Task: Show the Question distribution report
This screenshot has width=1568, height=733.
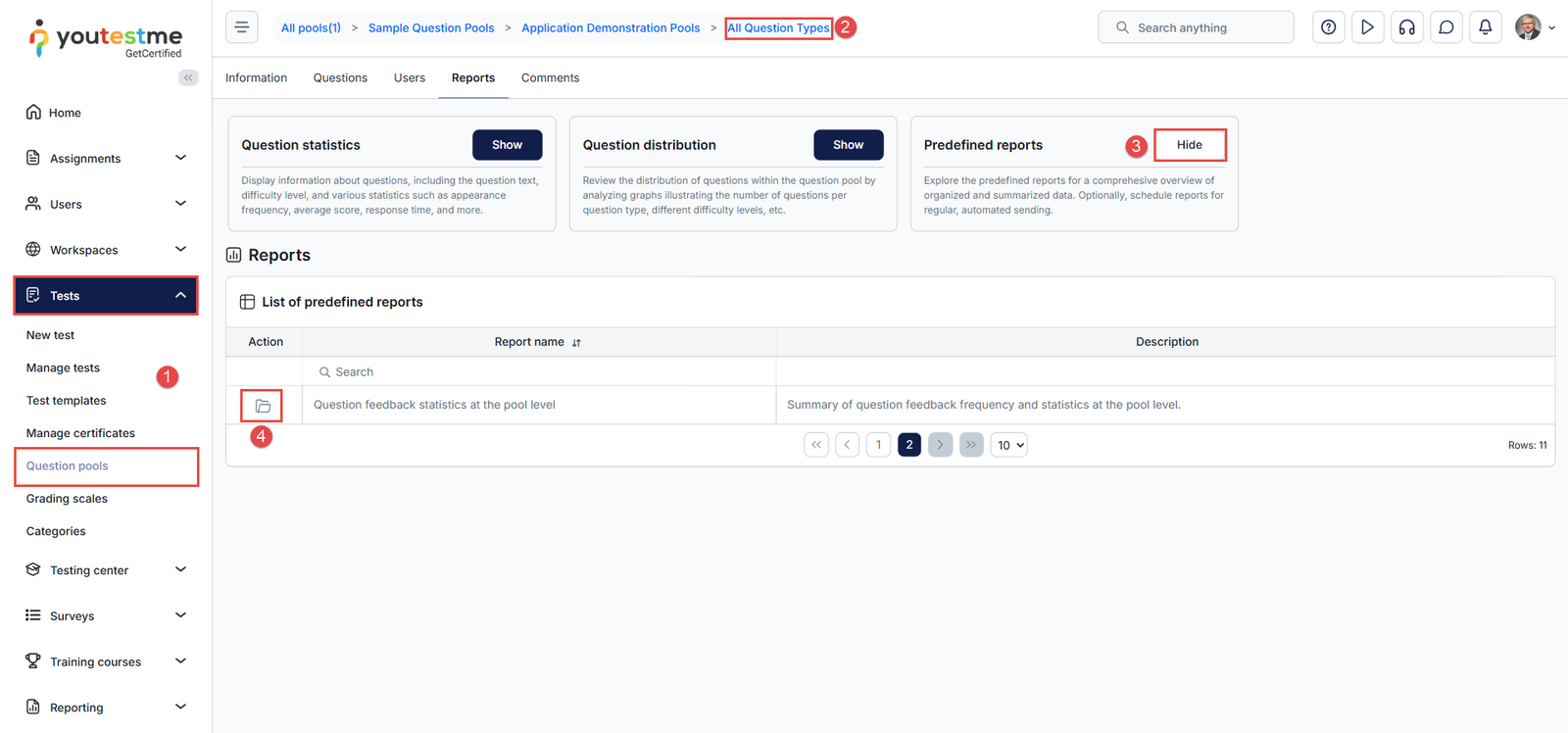Action: (849, 145)
